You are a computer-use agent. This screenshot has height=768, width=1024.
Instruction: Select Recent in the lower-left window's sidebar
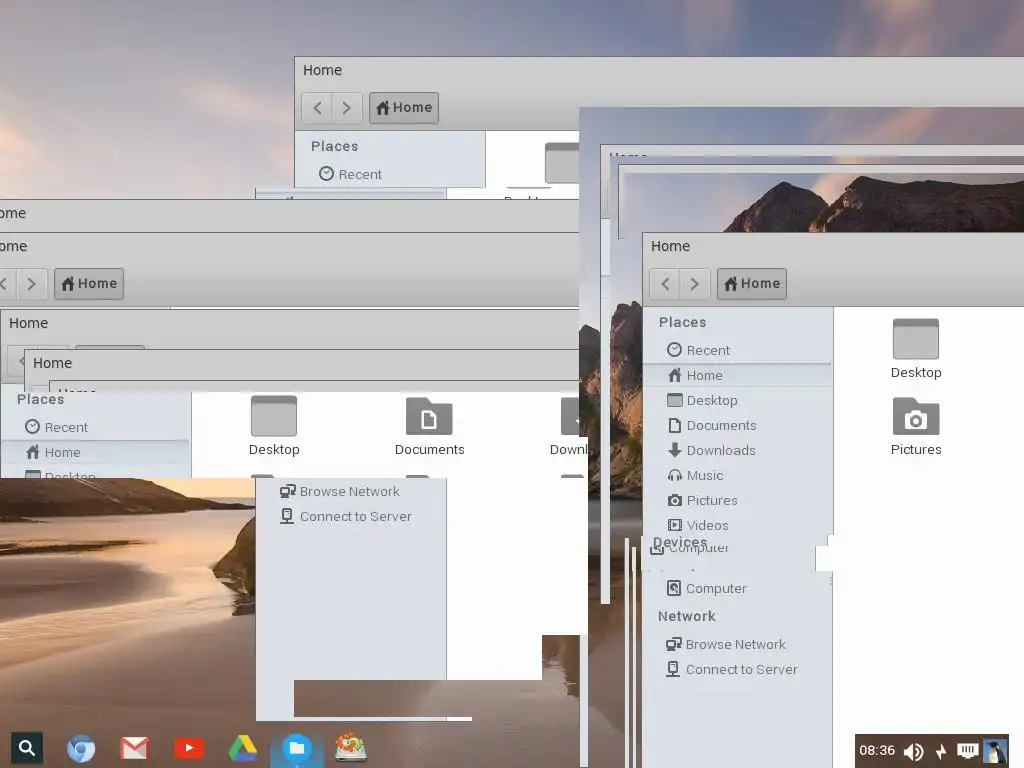57,427
